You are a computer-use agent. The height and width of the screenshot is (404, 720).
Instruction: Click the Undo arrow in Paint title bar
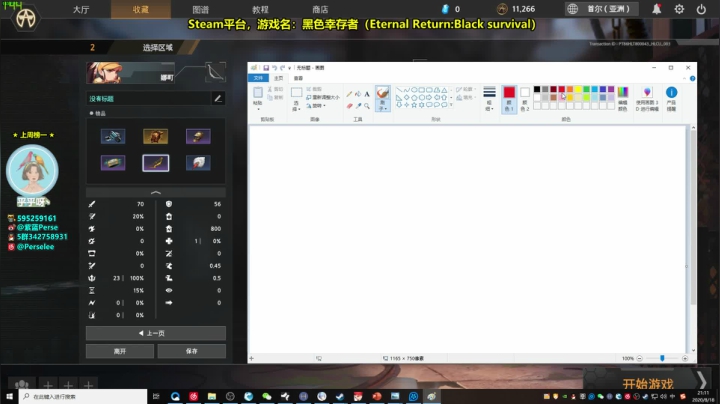274,68
